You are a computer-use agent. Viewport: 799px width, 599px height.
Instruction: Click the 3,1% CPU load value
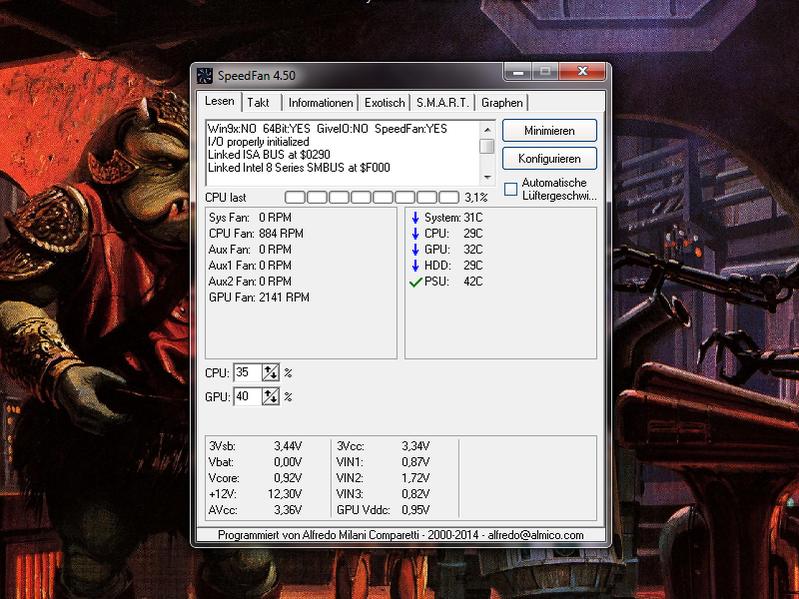(476, 197)
